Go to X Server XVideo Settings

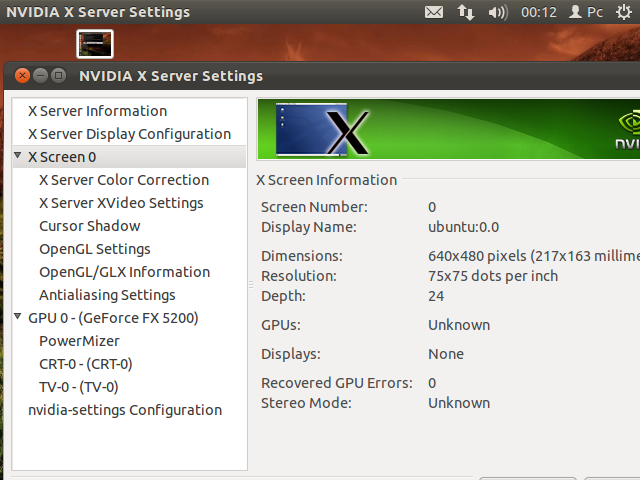pos(121,203)
